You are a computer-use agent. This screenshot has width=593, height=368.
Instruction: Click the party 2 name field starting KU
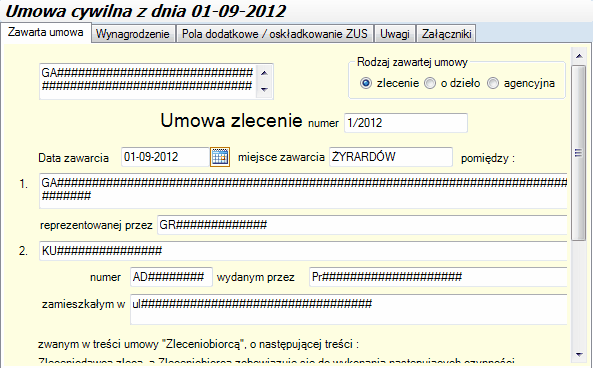coord(303,251)
